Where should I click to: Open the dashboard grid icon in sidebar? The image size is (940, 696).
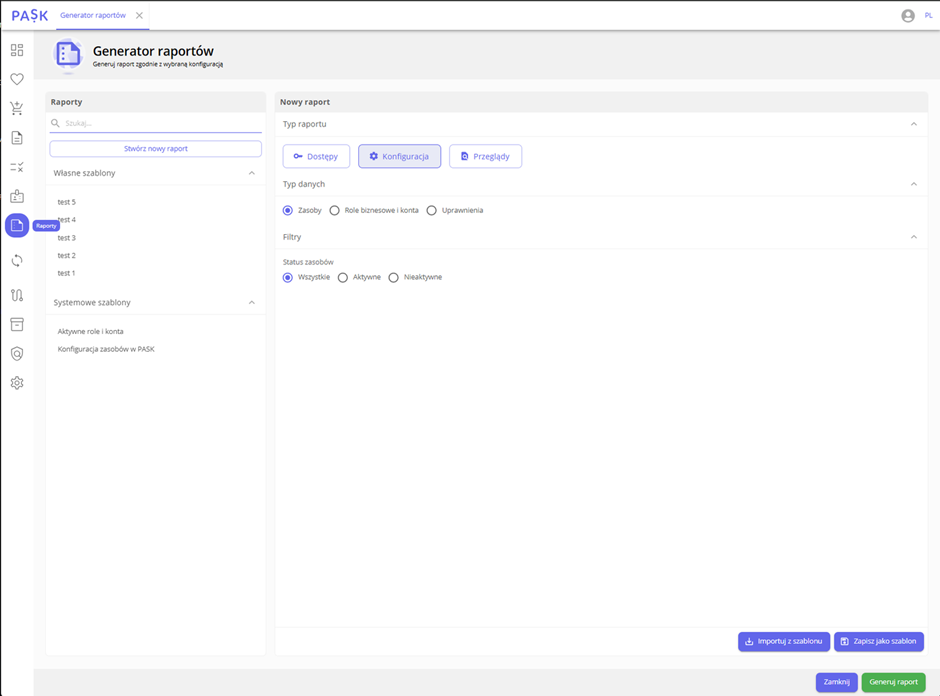click(17, 50)
